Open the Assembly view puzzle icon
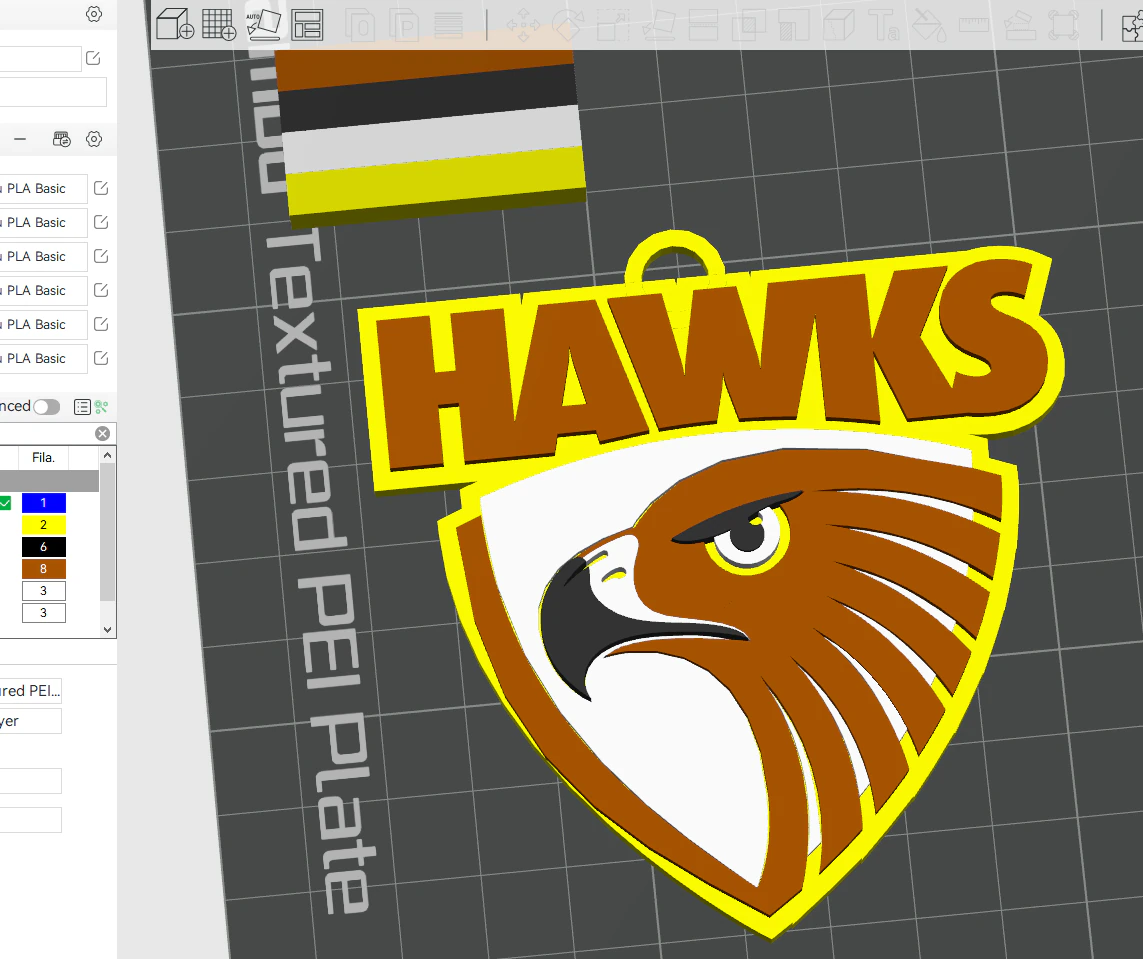 pyautogui.click(x=1132, y=27)
